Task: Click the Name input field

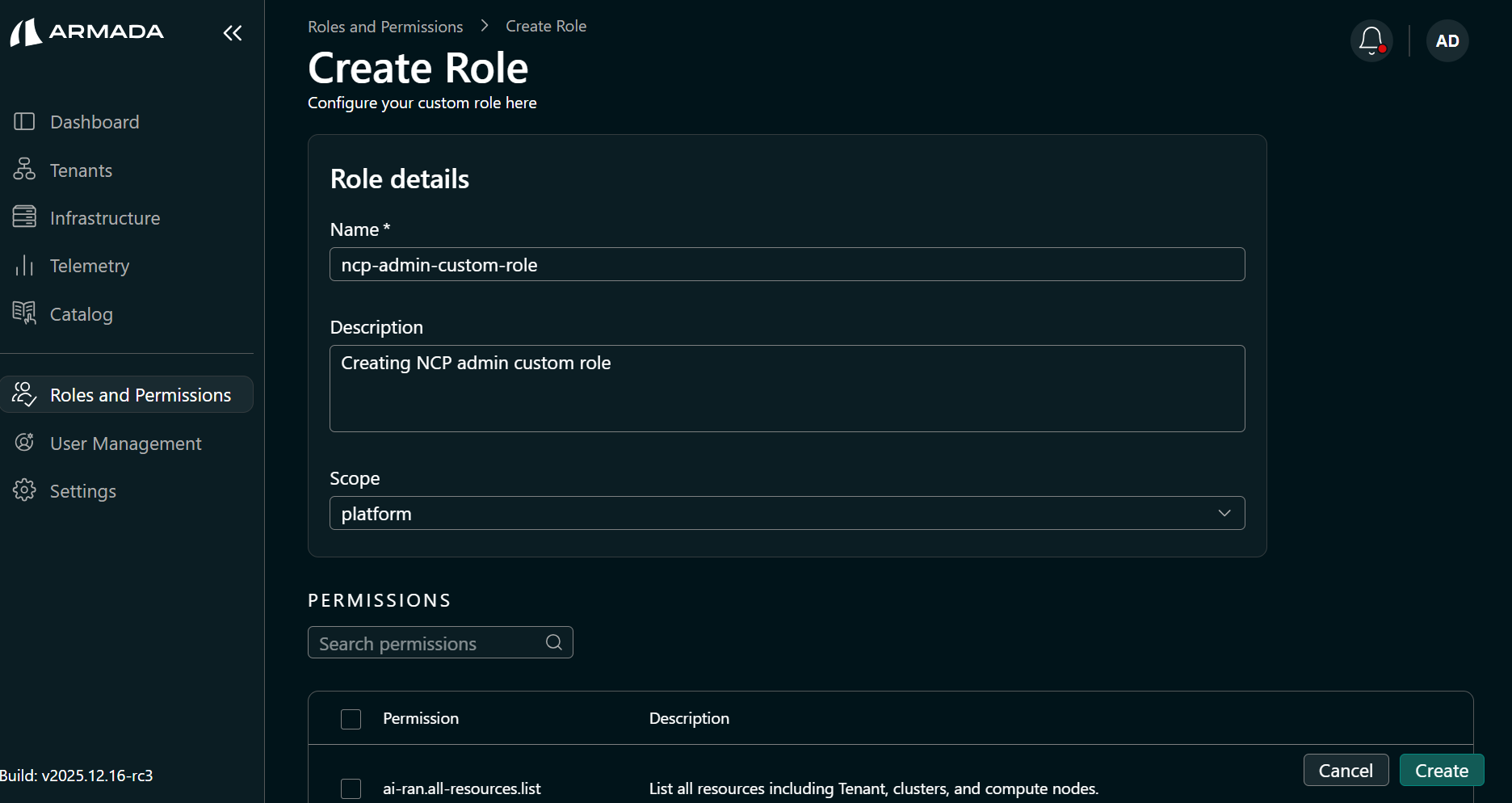Action: tap(787, 264)
